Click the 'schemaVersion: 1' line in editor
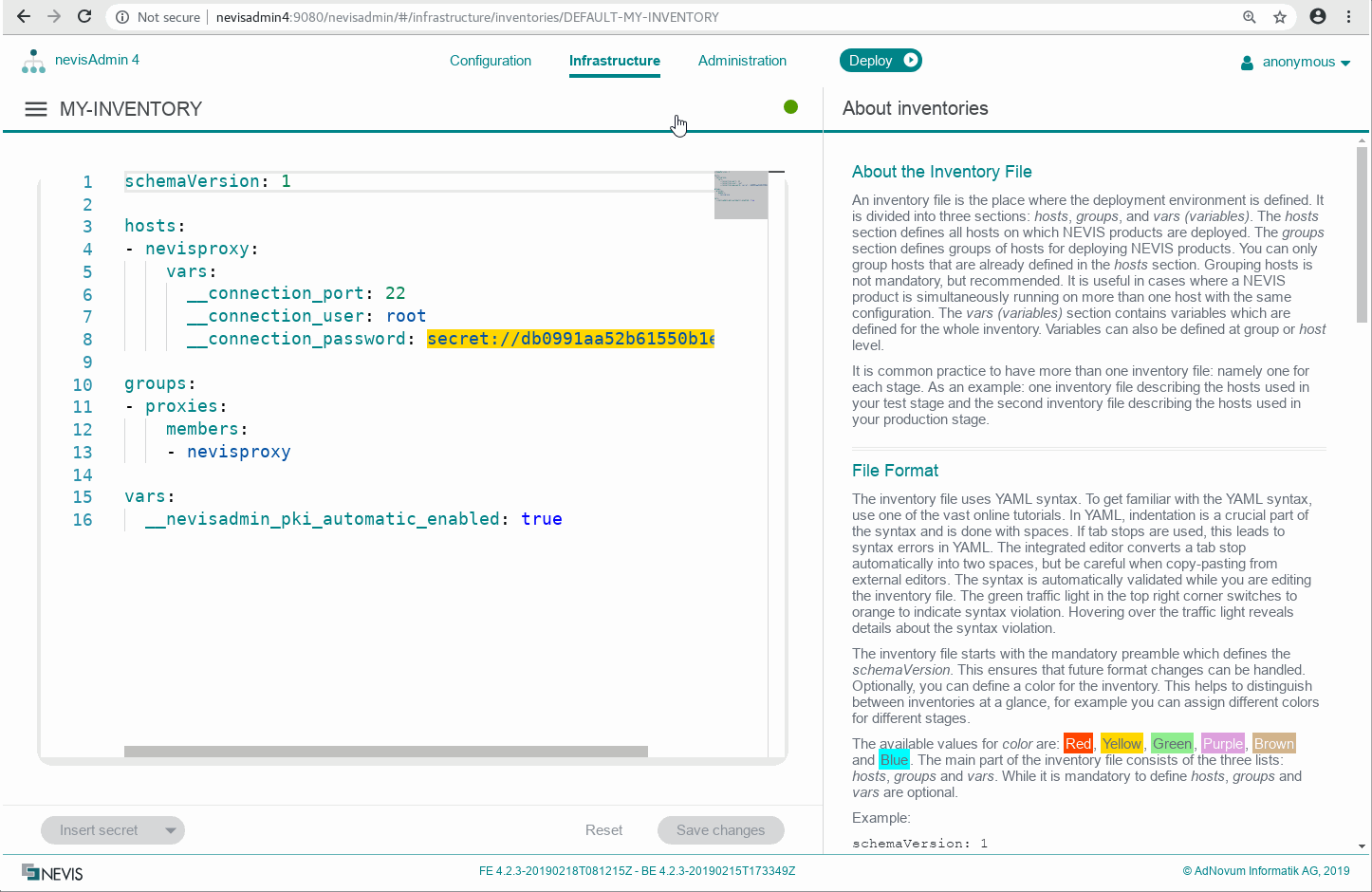Viewport: 1372px width, 892px height. tap(208, 181)
